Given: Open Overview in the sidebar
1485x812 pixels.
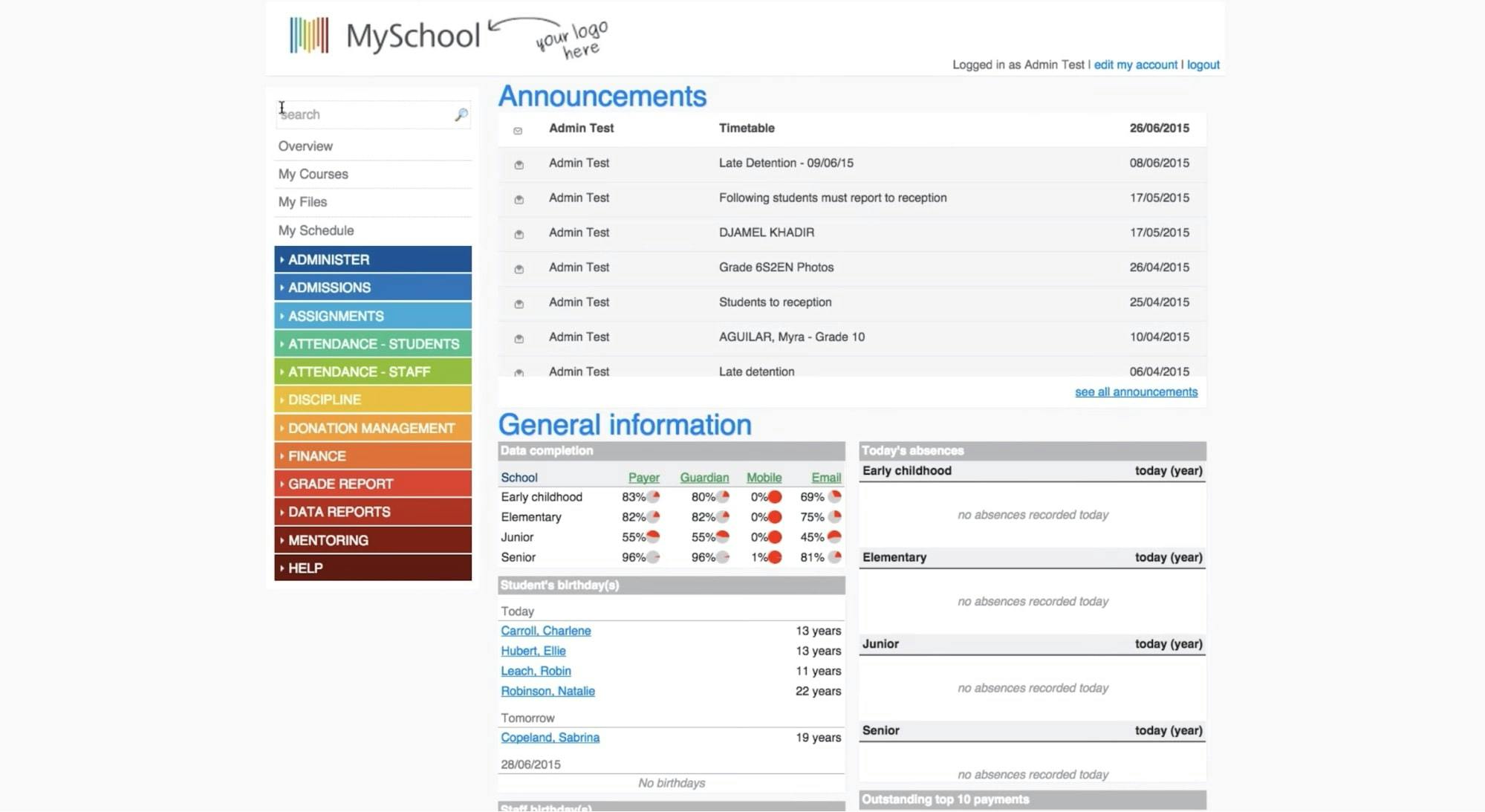Looking at the screenshot, I should tap(305, 146).
